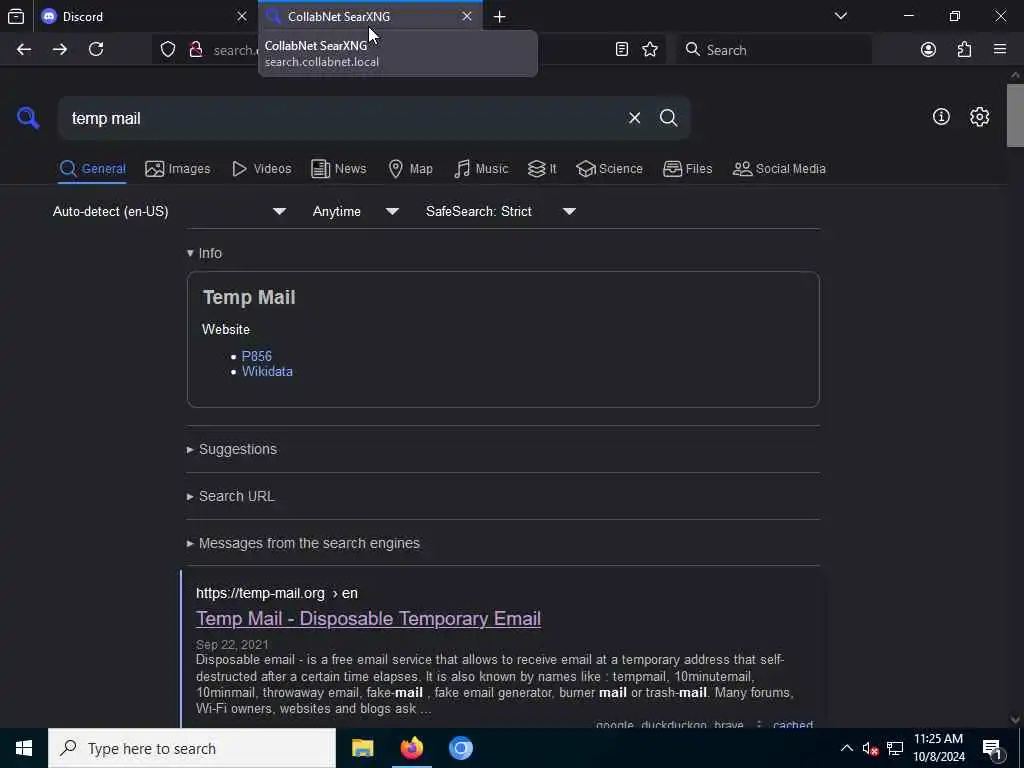Select the It category tab

point(542,169)
